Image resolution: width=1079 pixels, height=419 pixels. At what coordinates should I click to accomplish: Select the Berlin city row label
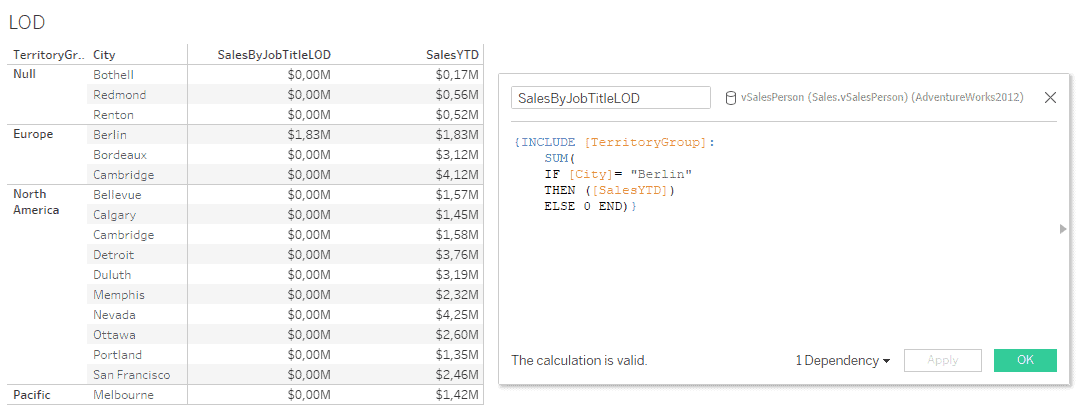click(x=109, y=134)
